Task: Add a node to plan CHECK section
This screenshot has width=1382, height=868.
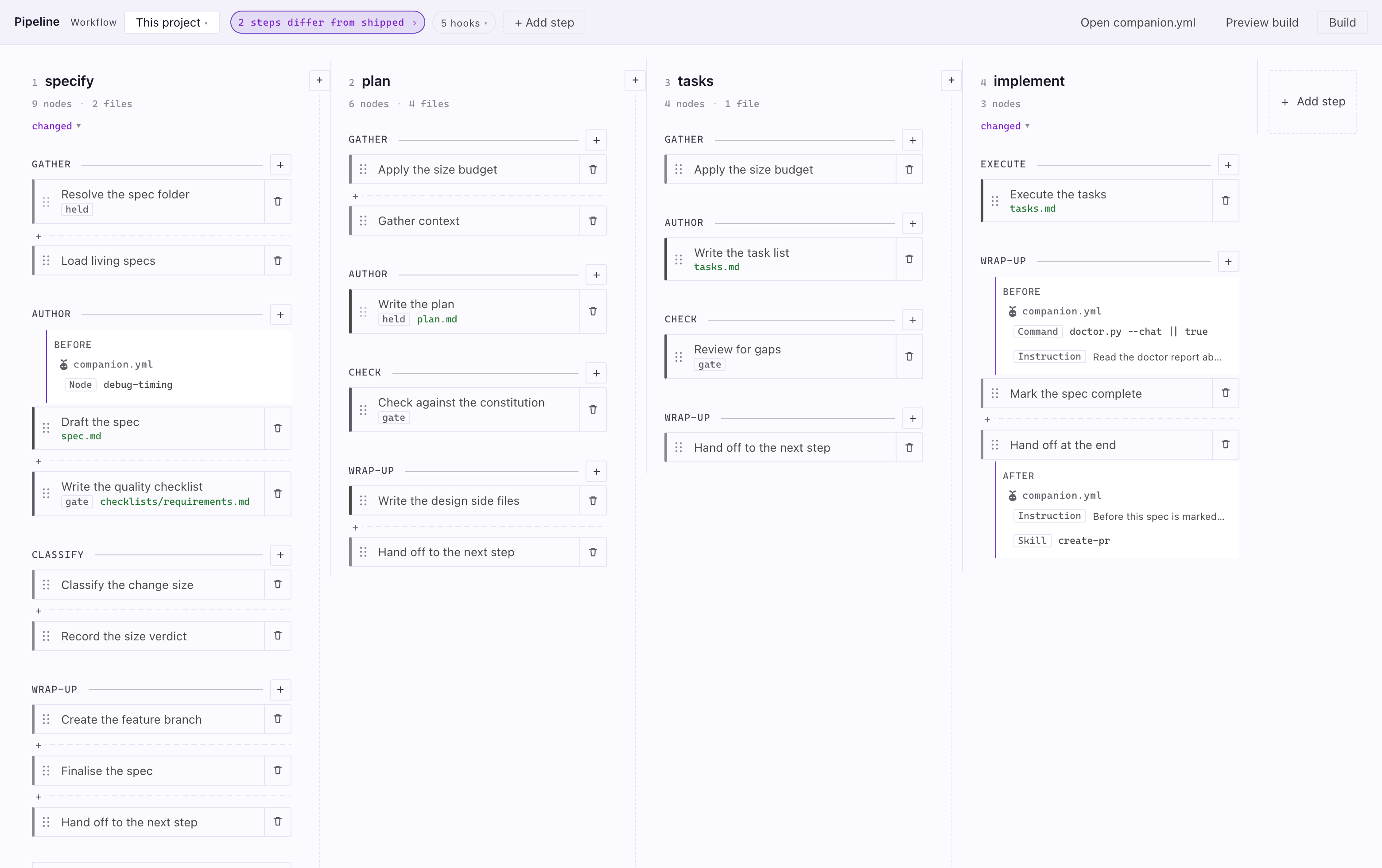Action: [x=597, y=373]
